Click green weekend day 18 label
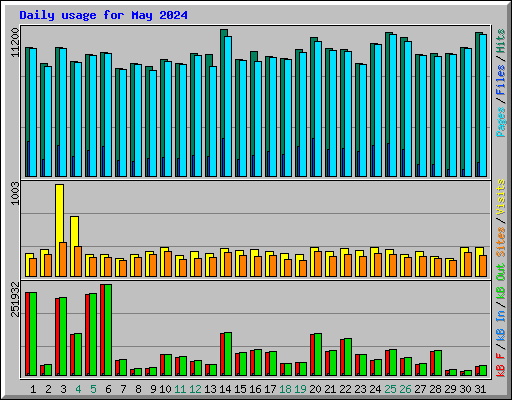512x400 pixels. click(285, 389)
